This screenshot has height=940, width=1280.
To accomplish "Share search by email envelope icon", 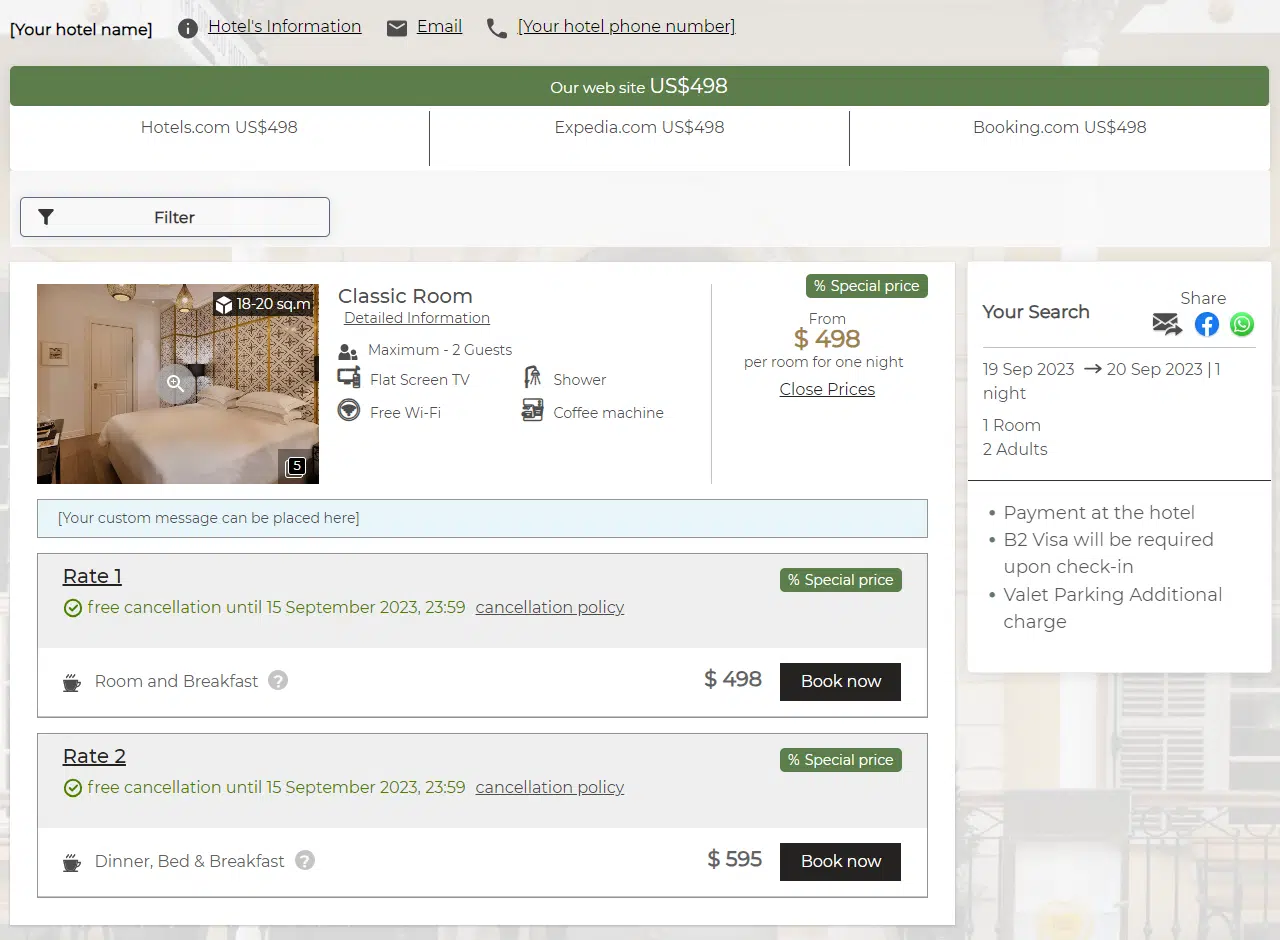I will pos(1167,324).
